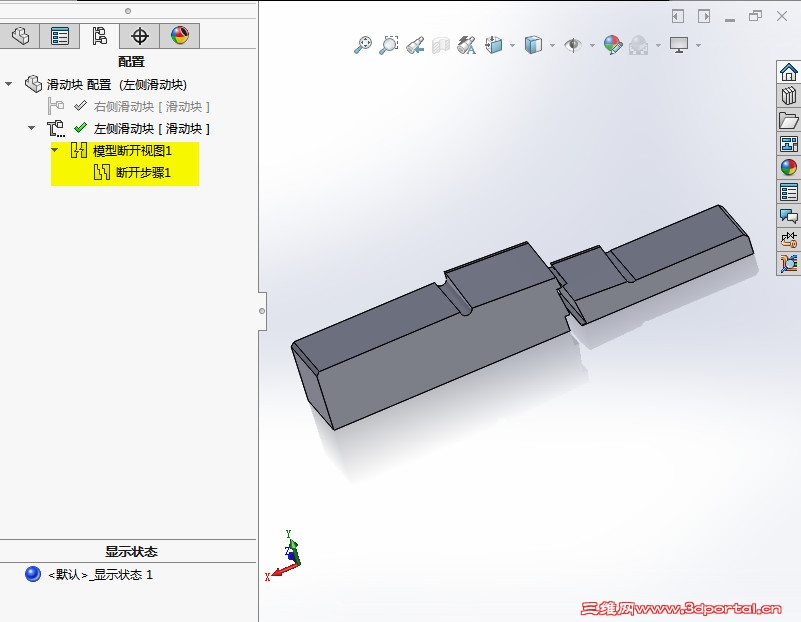Click the 右侧滑动块 configuration icon
The height and width of the screenshot is (622, 801).
[x=56, y=106]
